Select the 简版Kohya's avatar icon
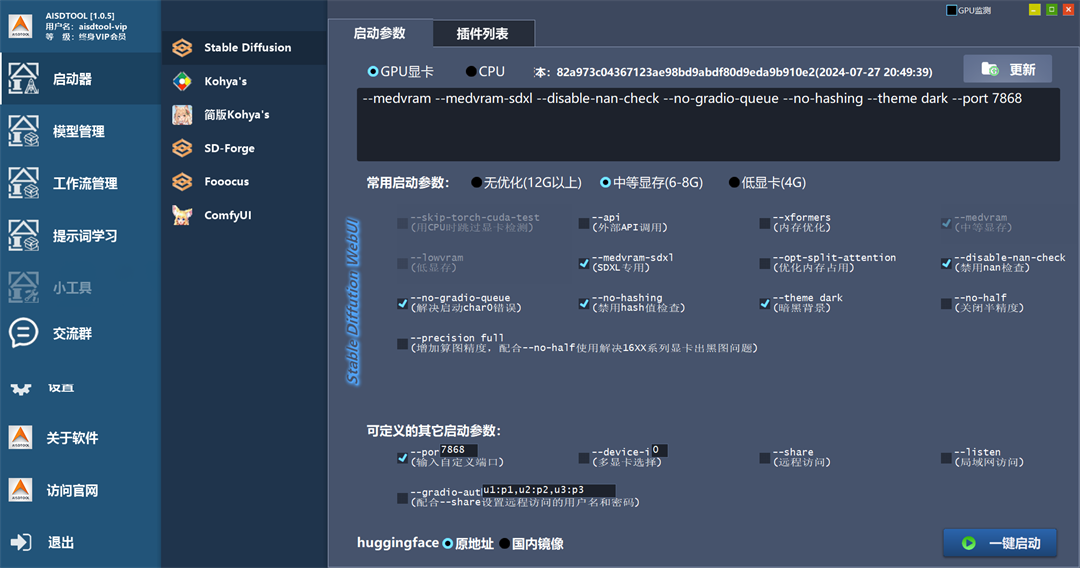1080x568 pixels. [182, 115]
